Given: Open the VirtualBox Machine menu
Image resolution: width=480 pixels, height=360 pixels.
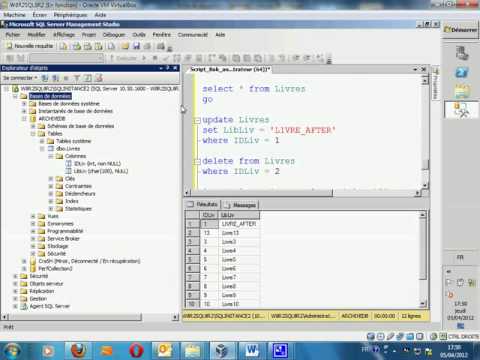Looking at the screenshot, I should (x=14, y=15).
